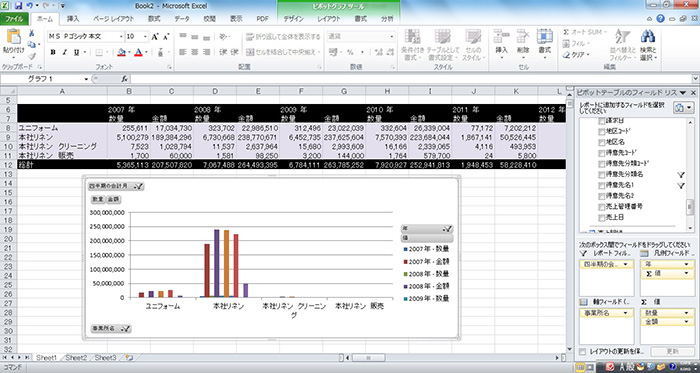Image resolution: width=700 pixels, height=373 pixels.
Task: Open the font name dropdown
Action: [x=121, y=37]
